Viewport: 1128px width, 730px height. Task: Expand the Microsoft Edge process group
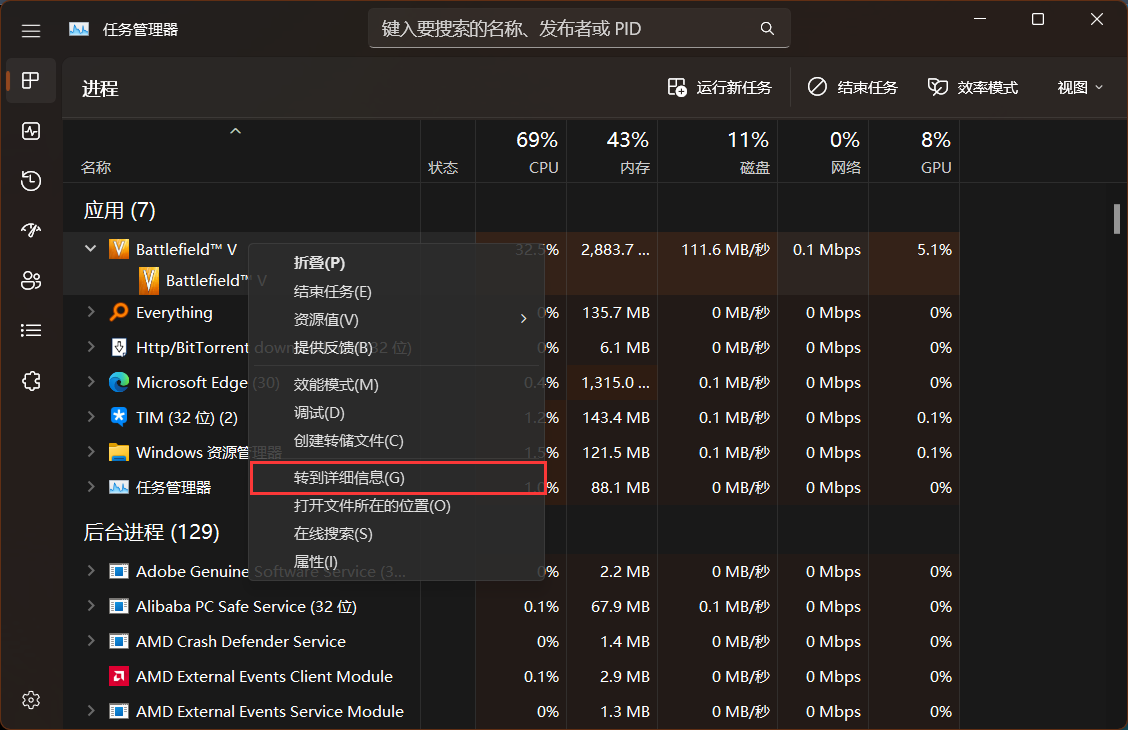point(91,381)
